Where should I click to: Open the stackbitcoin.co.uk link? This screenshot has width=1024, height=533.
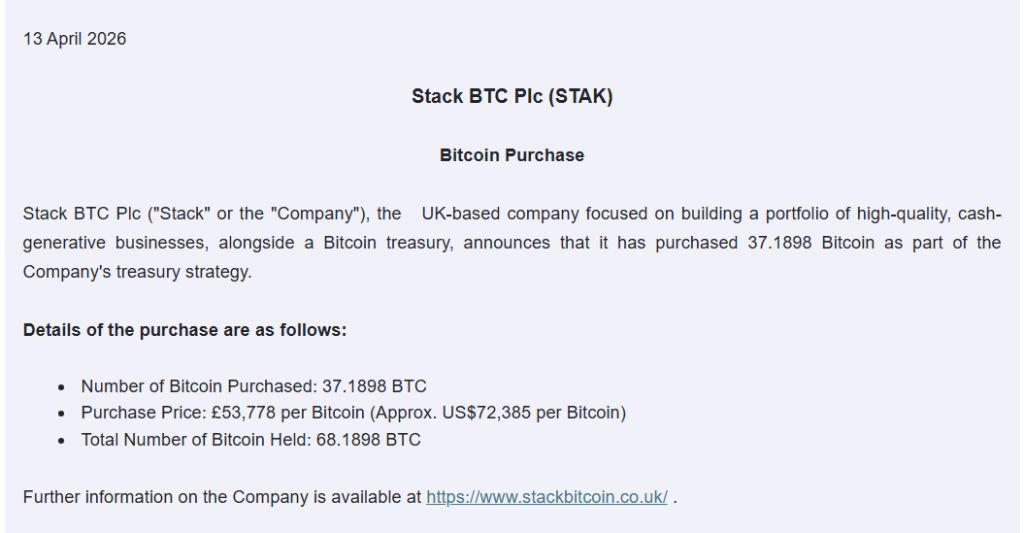[546, 497]
